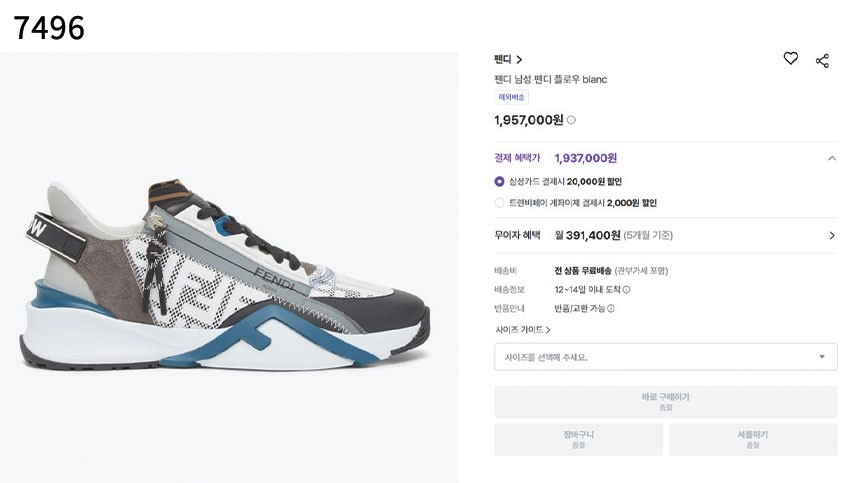Click the 펜디 brand name link
The image size is (860, 483).
pyautogui.click(x=502, y=59)
